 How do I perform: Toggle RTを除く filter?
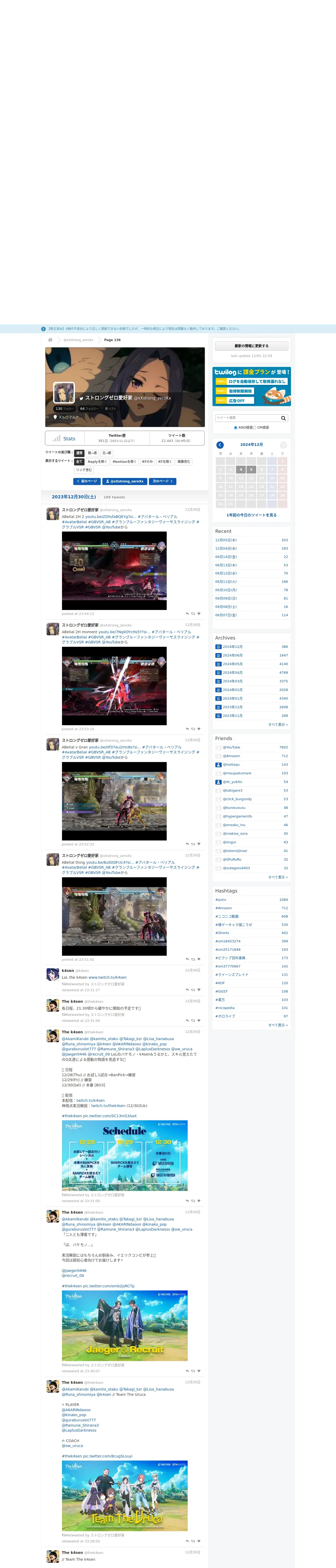click(x=165, y=462)
